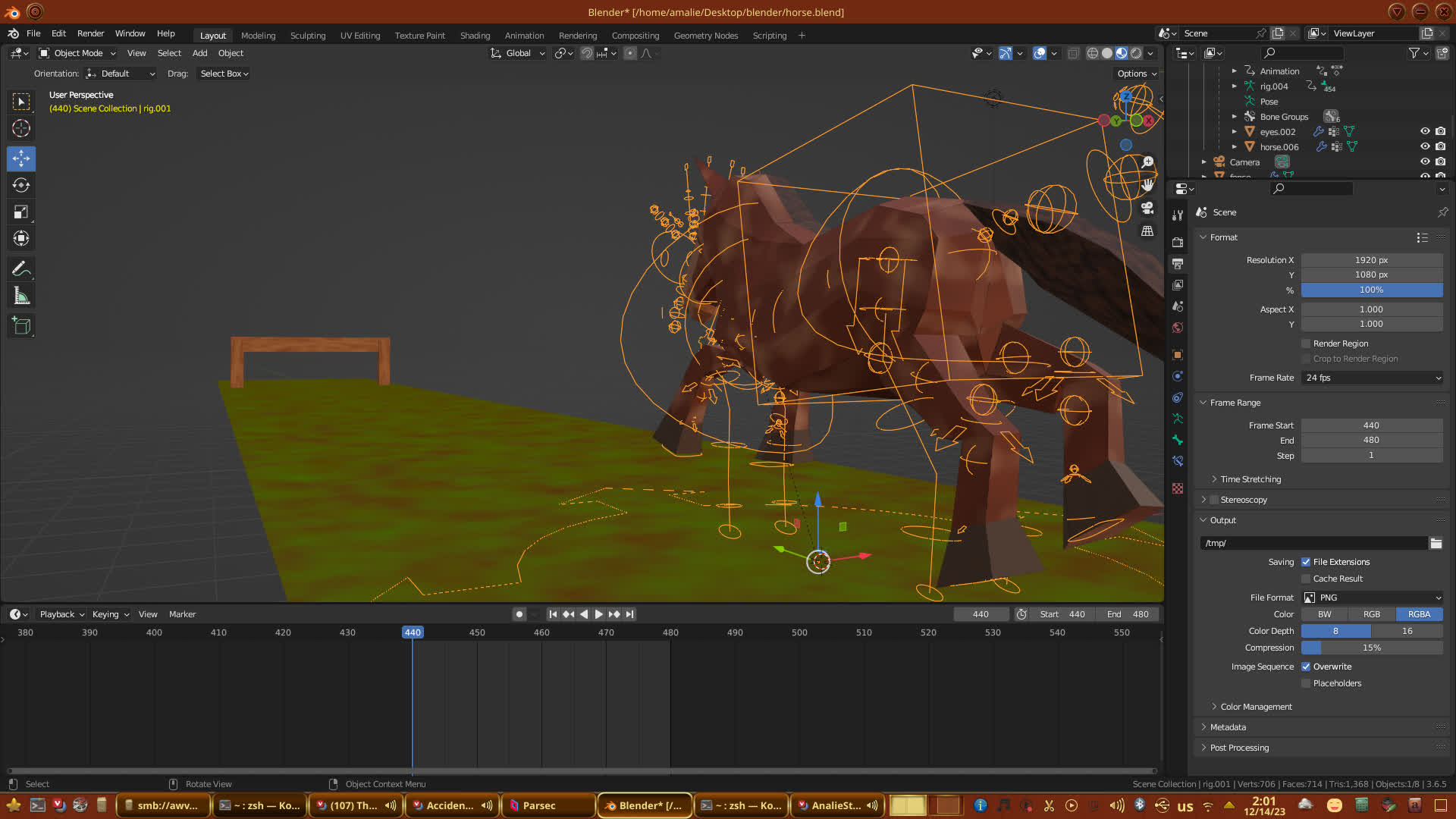
Task: Select the Move tool in toolbar
Action: tap(21, 158)
